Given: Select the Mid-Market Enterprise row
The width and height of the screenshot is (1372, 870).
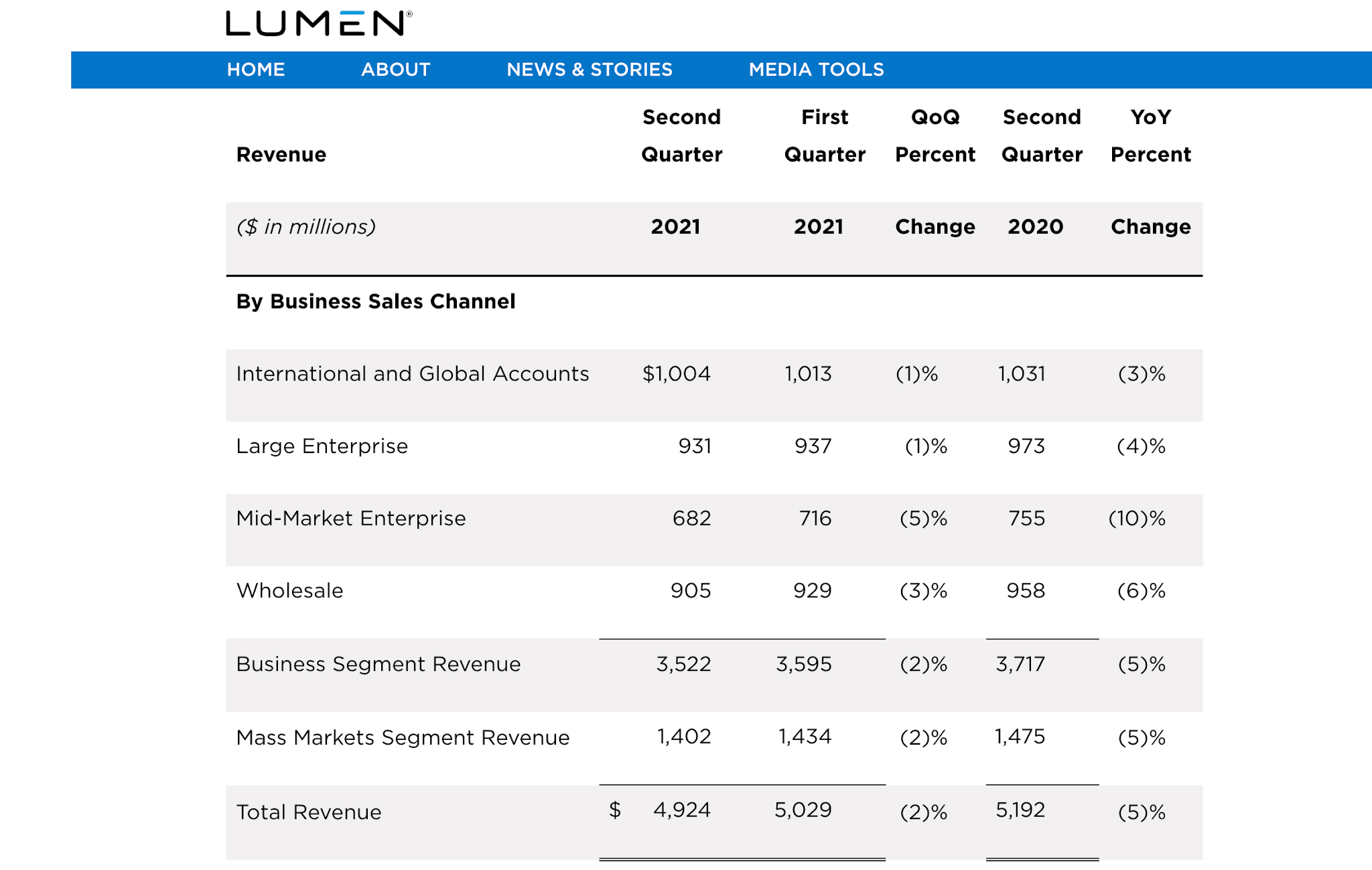Looking at the screenshot, I should [x=350, y=517].
